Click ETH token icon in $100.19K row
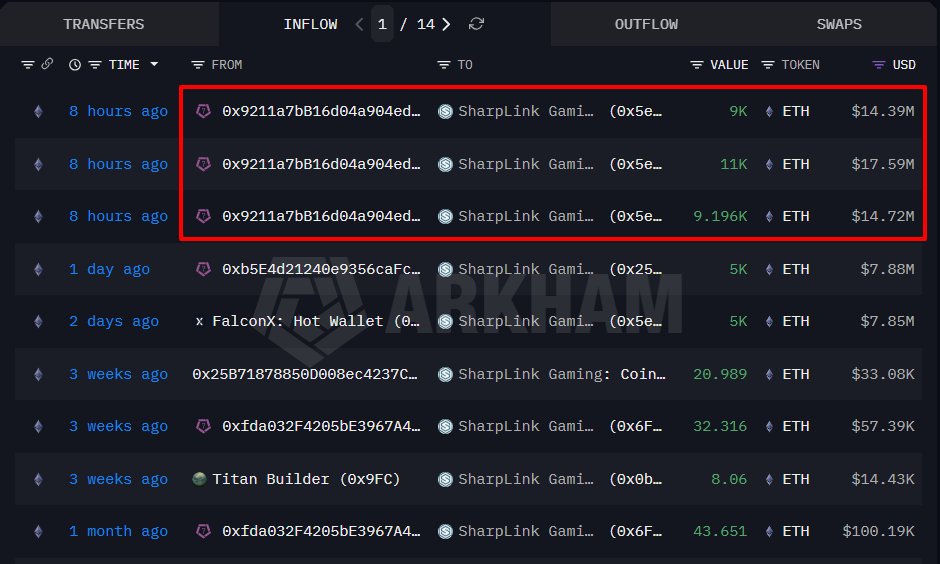Screen dimensions: 940x564 coord(769,531)
